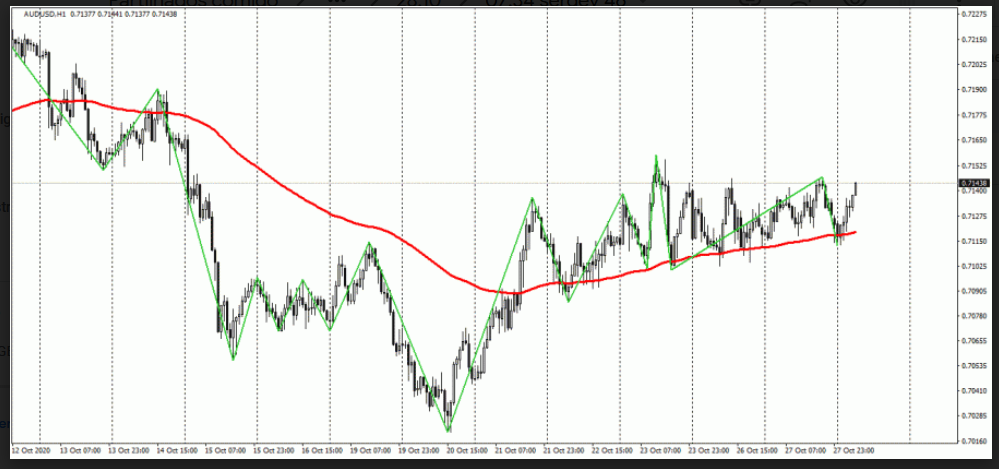The width and height of the screenshot is (999, 469).
Task: Click the lowest zigzag point near 20 Oct
Action: [448, 431]
